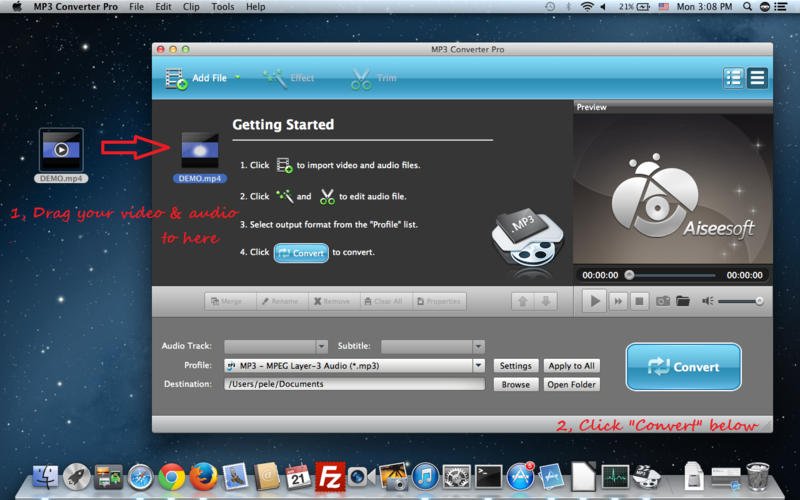The image size is (800, 500).
Task: Launch FileZilla from the dock
Action: 330,477
